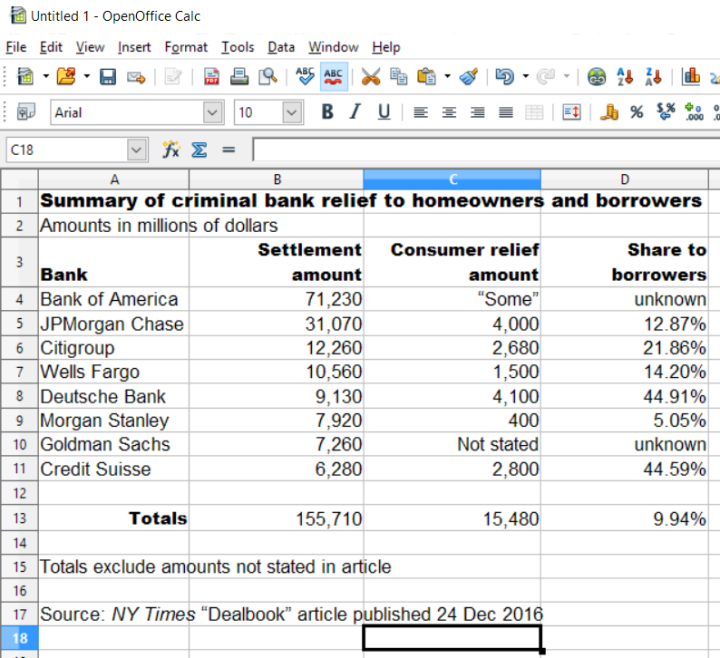Open the Format menu

[x=186, y=47]
